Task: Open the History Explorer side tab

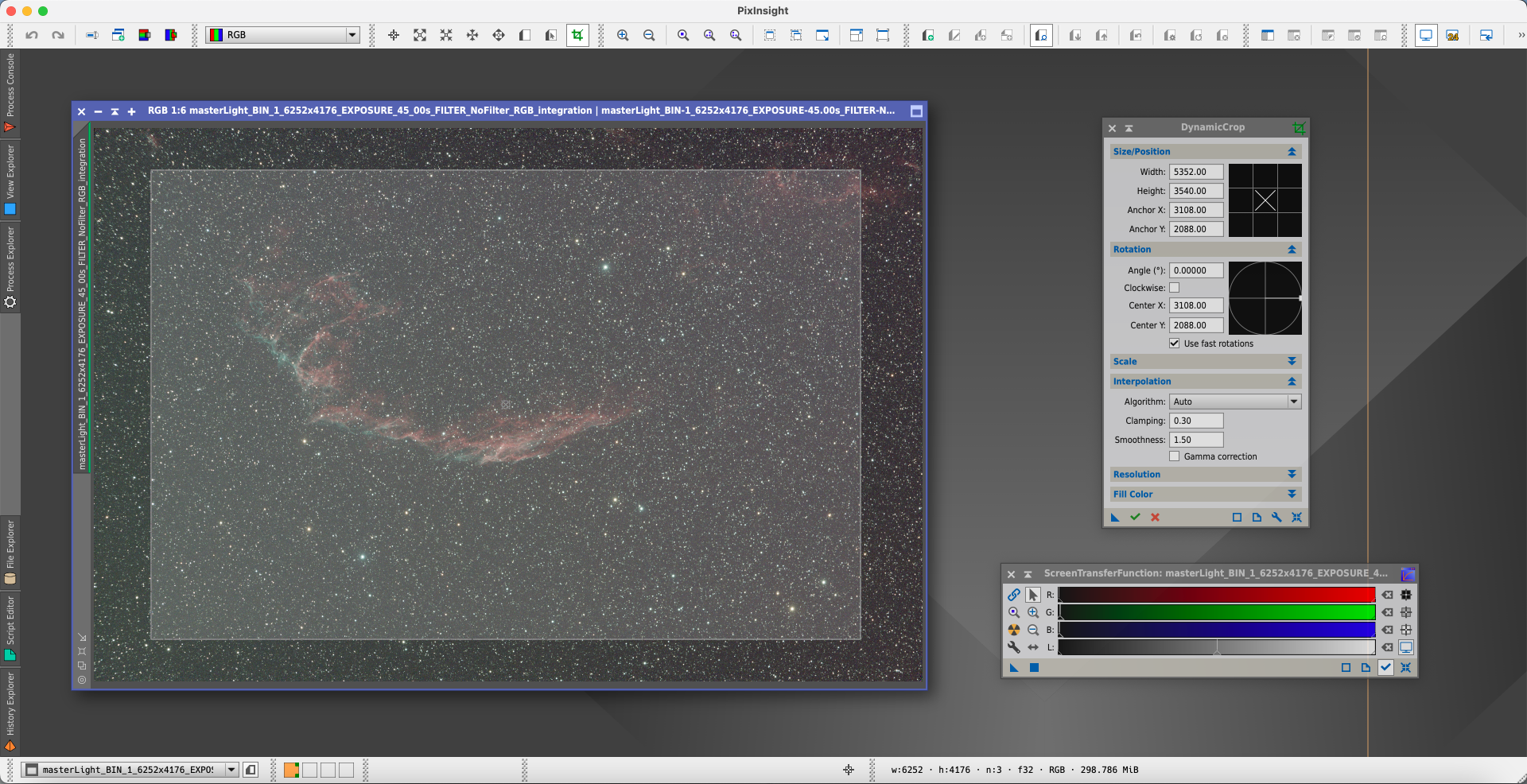Action: 10,711
